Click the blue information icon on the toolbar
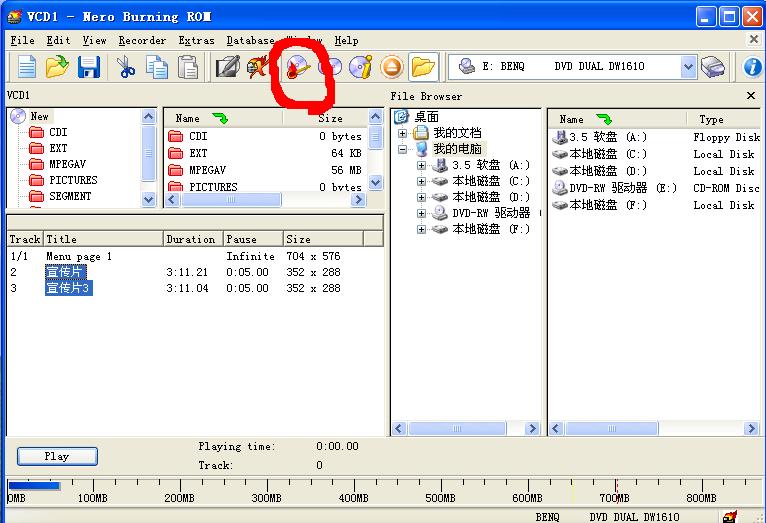The width and height of the screenshot is (766, 523). click(x=752, y=66)
